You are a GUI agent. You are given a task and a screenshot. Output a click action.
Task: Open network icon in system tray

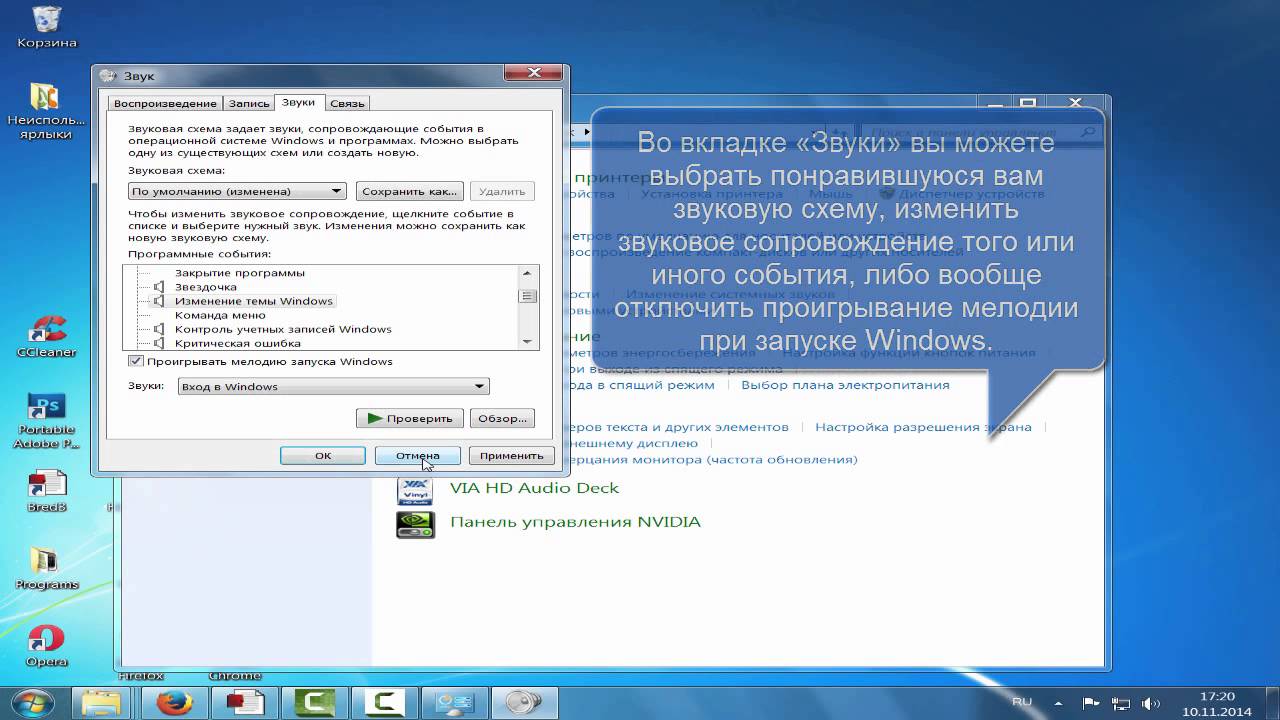[1122, 703]
